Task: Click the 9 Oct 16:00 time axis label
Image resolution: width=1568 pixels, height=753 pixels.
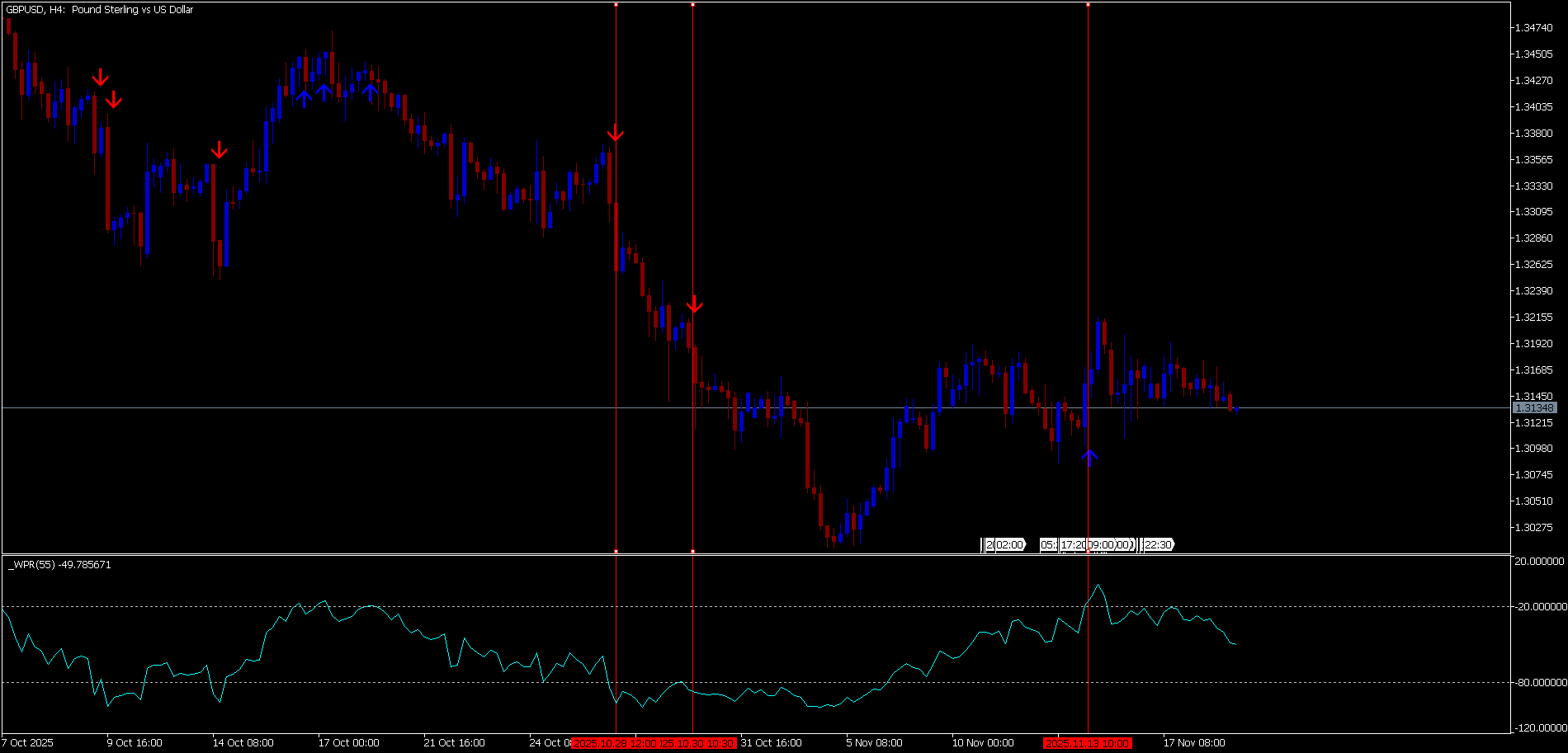Action: tap(135, 743)
